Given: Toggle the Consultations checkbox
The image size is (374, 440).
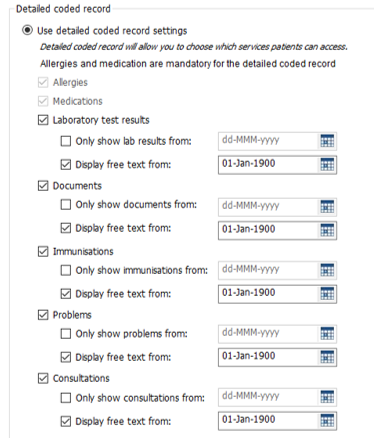Looking at the screenshot, I should (x=43, y=378).
